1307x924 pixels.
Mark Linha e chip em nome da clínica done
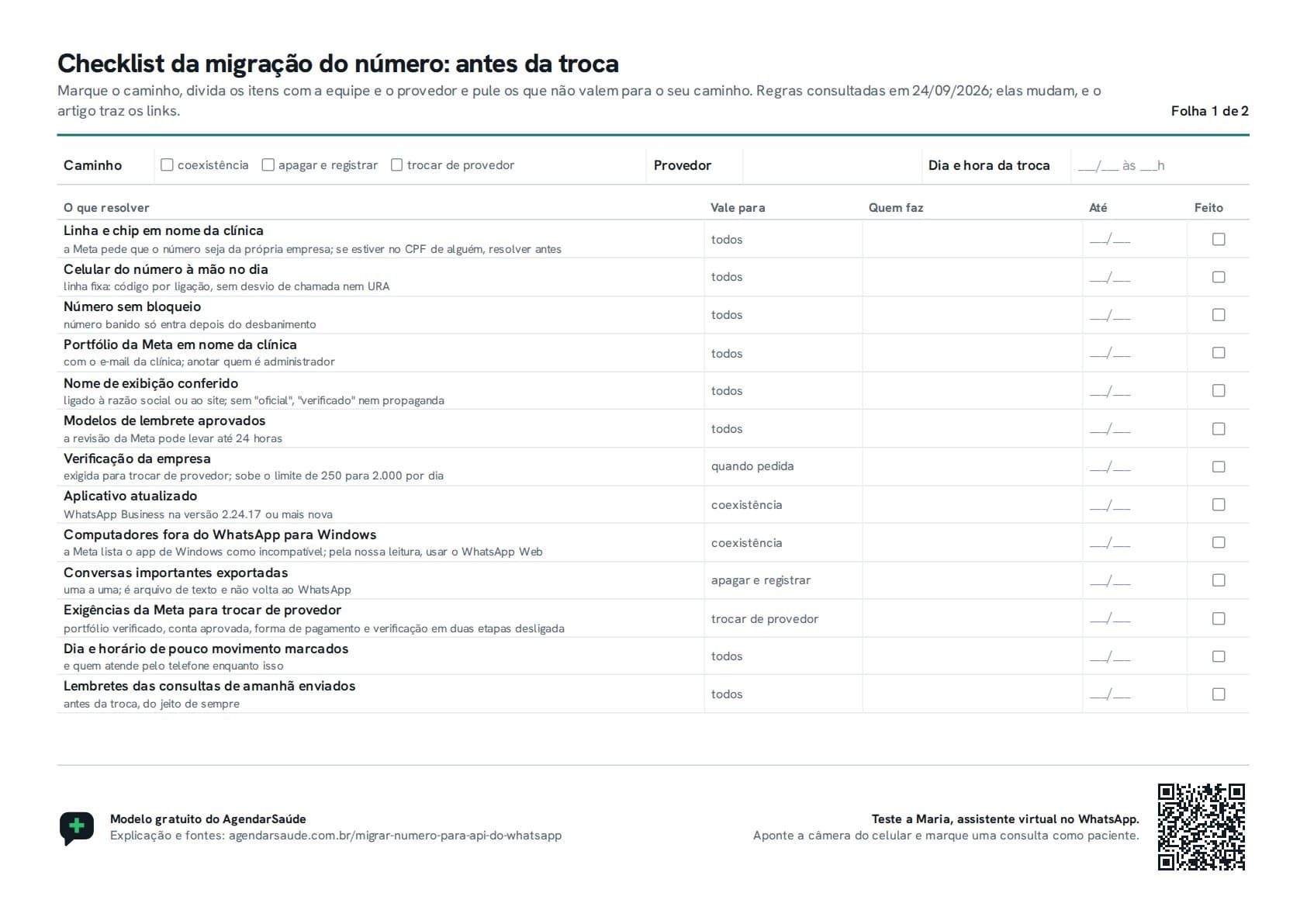click(x=1219, y=239)
